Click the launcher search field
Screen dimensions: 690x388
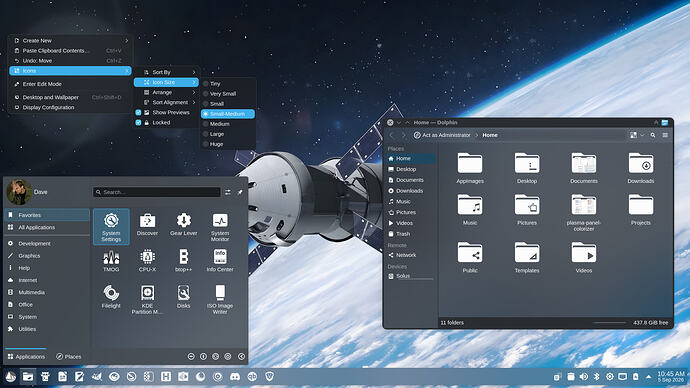(157, 192)
